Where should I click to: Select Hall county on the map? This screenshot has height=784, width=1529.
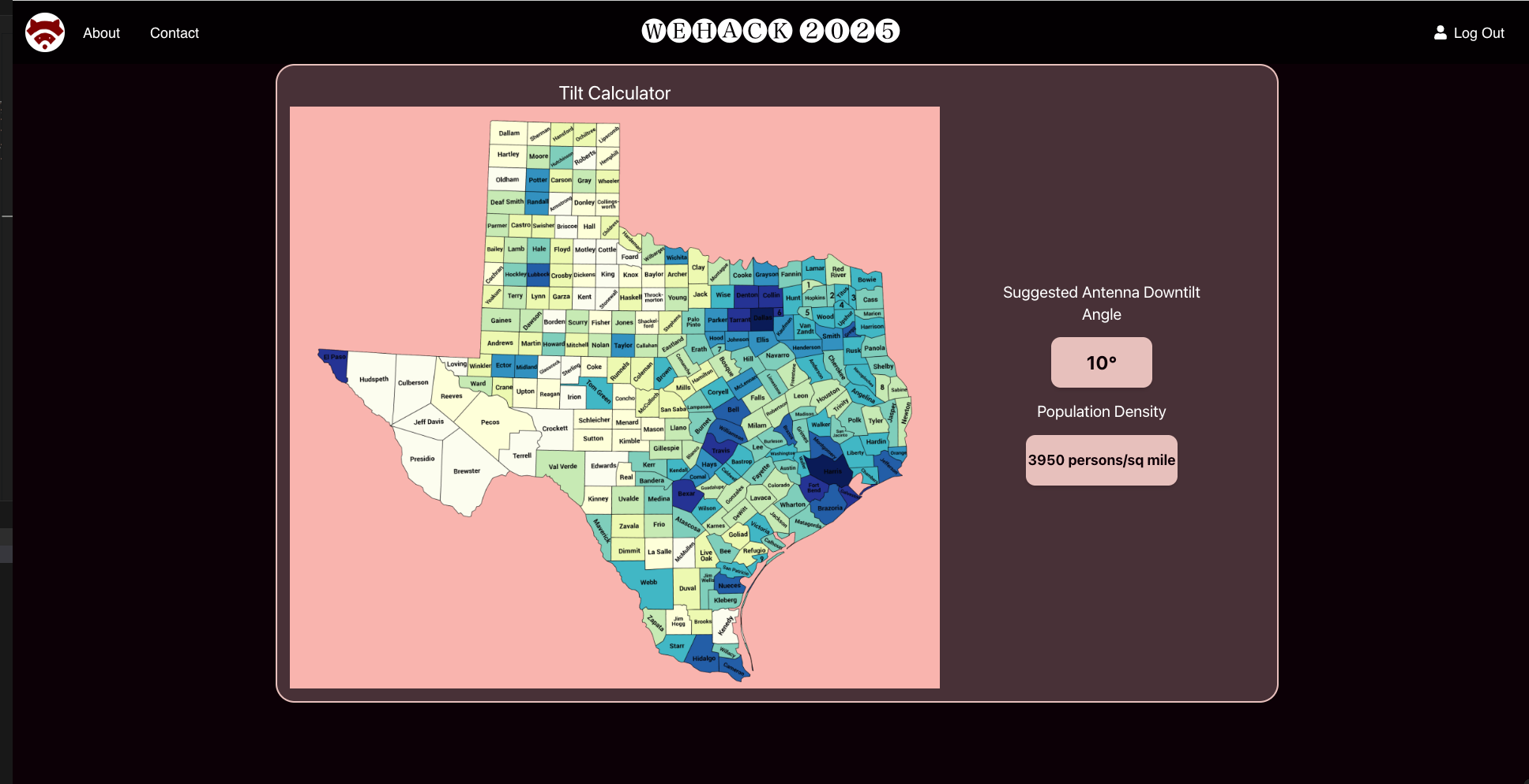pyautogui.click(x=589, y=227)
